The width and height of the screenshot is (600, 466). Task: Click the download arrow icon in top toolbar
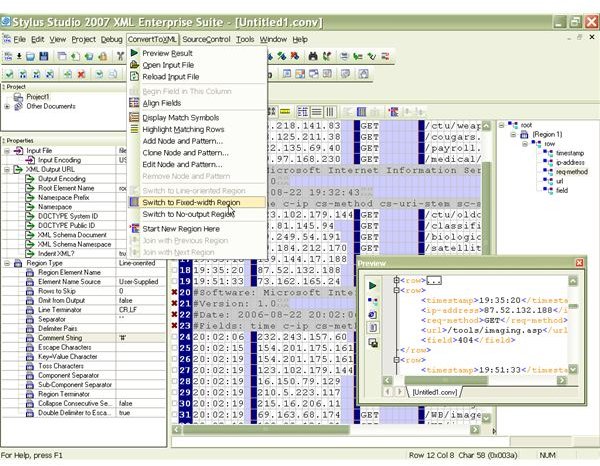pos(19,57)
